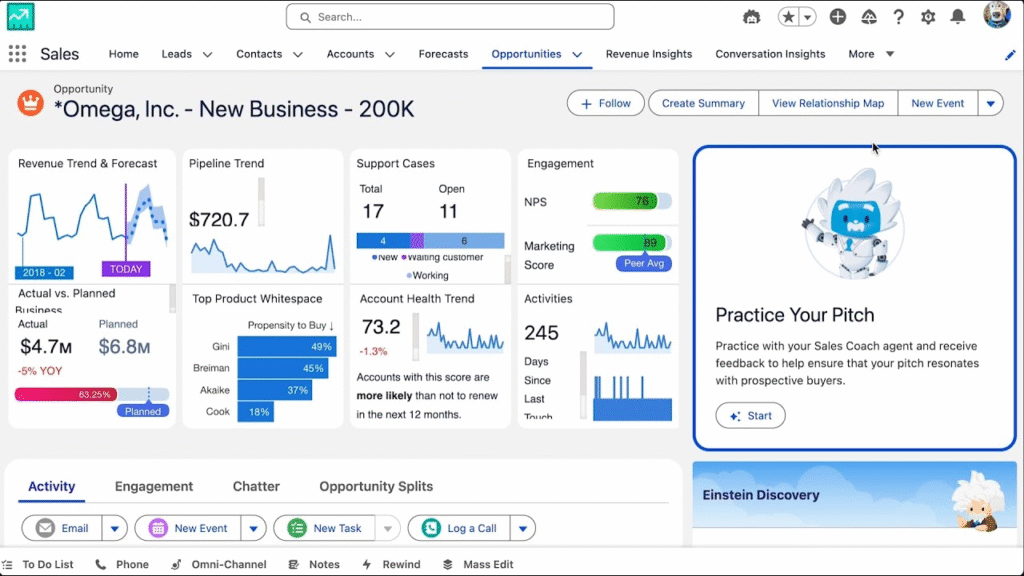The width and height of the screenshot is (1024, 576).
Task: Open the user avatar profile menu
Action: click(x=996, y=15)
